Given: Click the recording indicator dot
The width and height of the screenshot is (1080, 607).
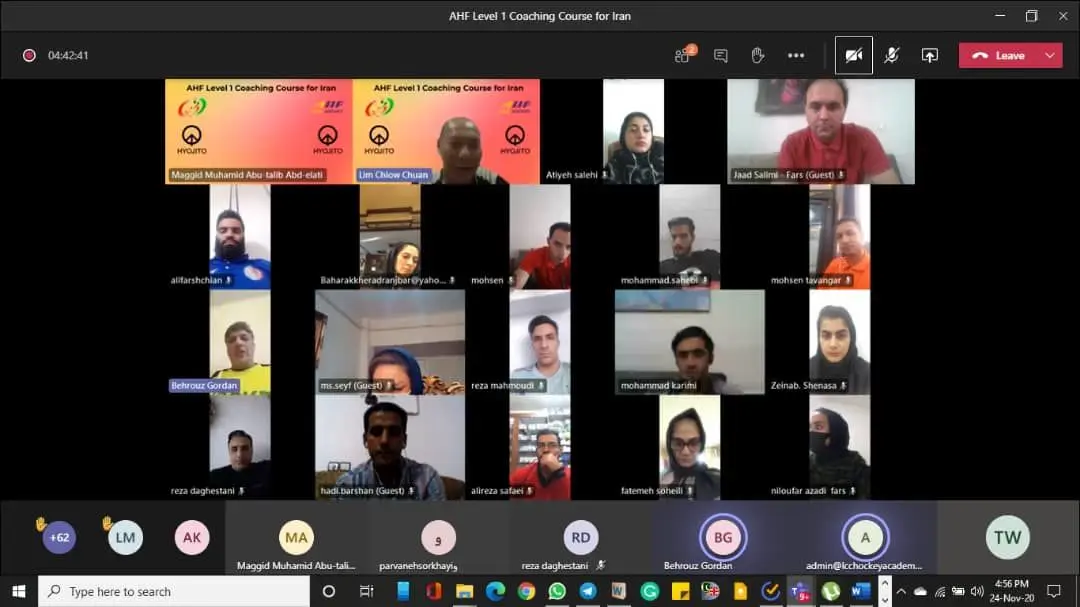Looking at the screenshot, I should (29, 56).
